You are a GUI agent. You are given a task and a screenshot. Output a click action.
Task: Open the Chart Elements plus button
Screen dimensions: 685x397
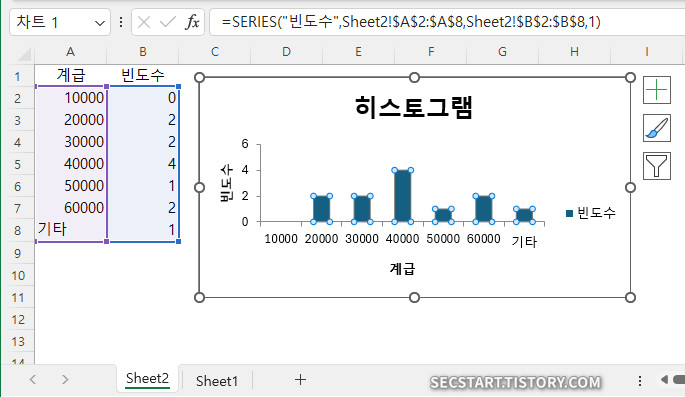[657, 90]
